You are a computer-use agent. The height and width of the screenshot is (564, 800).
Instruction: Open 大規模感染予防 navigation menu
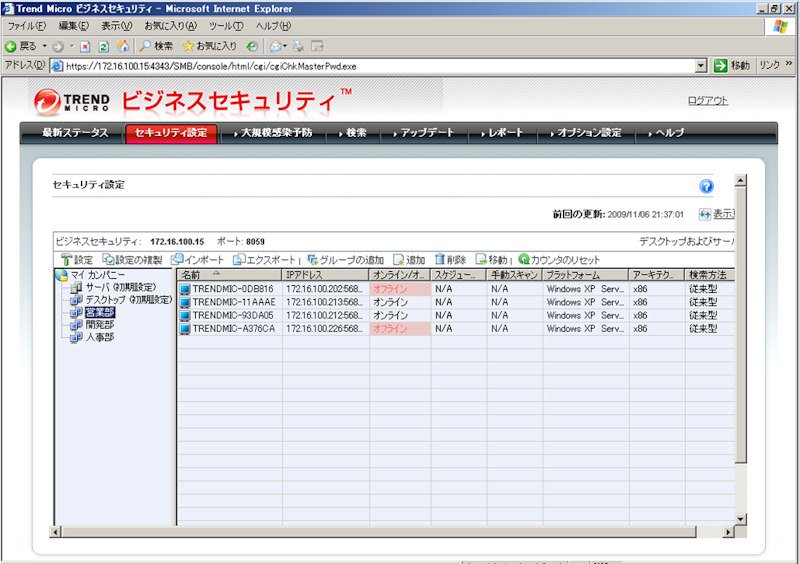coord(273,133)
